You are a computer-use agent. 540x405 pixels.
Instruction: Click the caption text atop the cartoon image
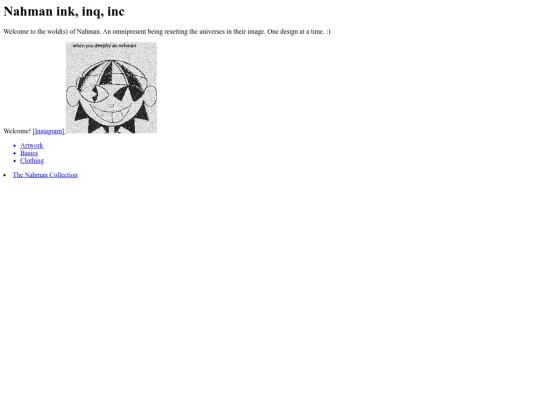tap(104, 45)
